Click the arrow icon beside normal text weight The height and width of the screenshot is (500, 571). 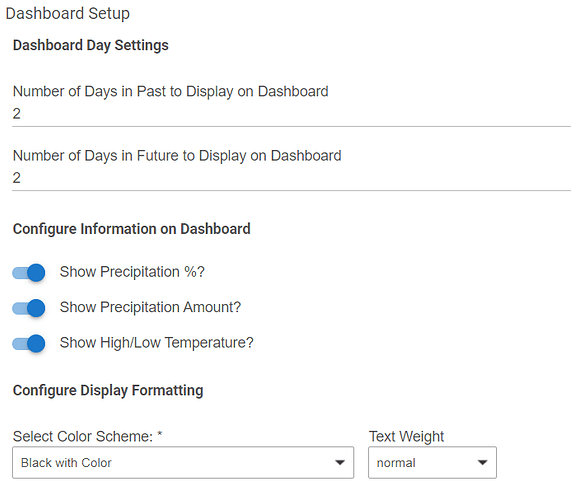pos(483,462)
